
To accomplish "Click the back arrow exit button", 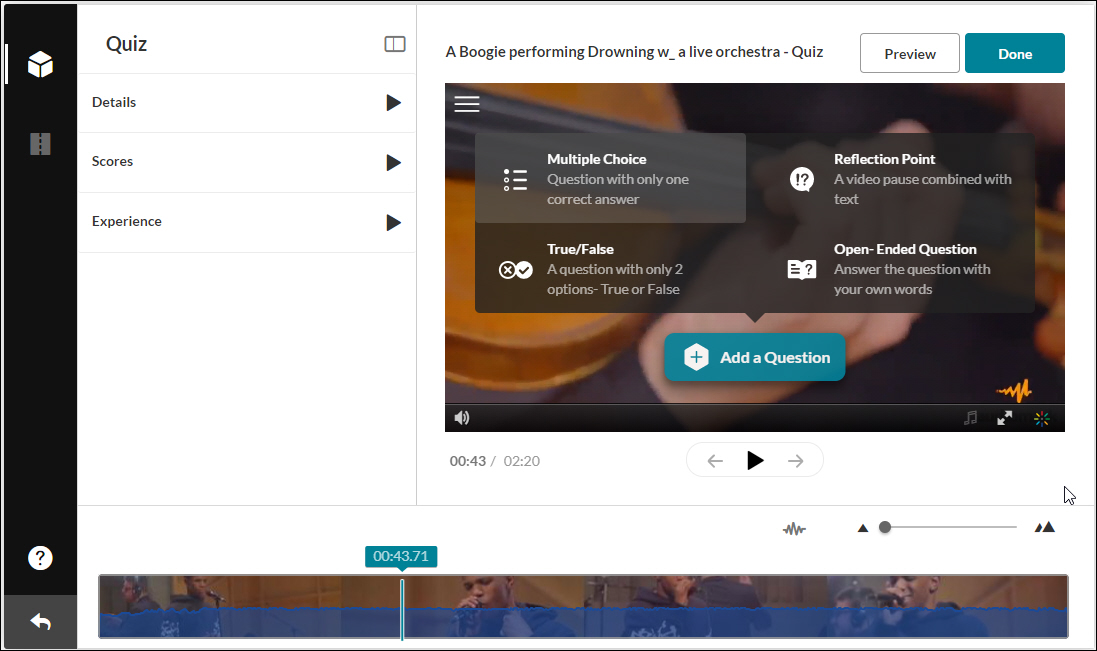I will pyautogui.click(x=41, y=621).
